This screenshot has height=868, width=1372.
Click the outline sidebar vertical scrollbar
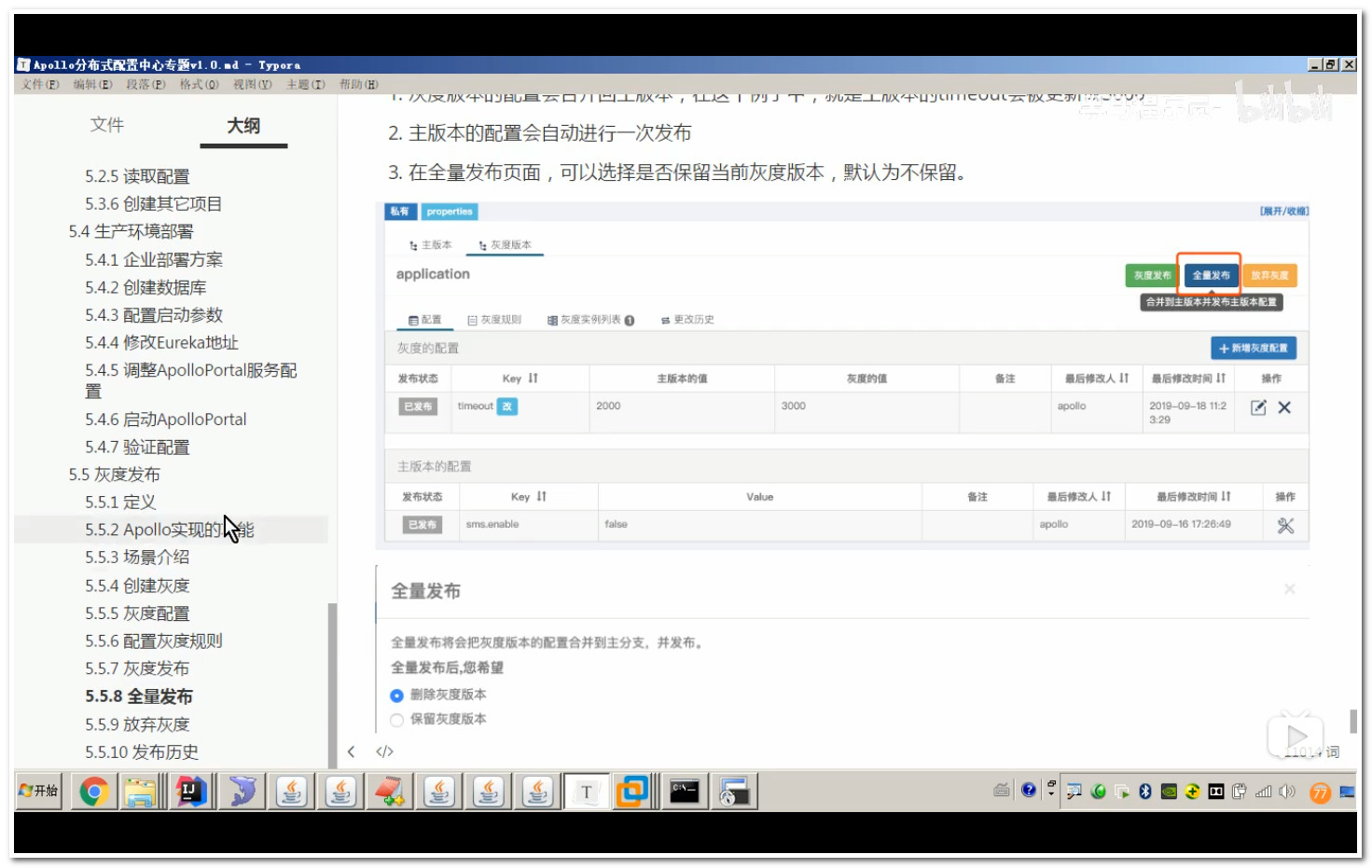332,685
